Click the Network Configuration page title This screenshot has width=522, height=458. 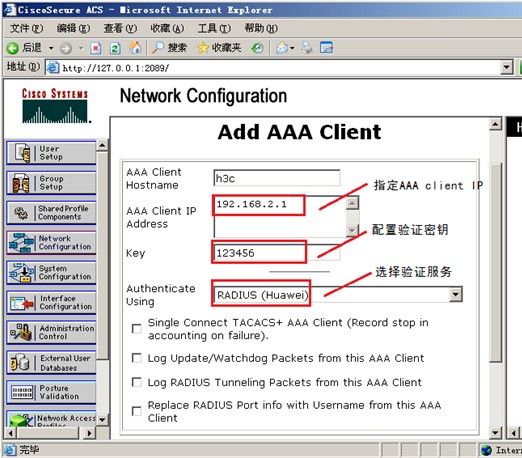(x=203, y=96)
